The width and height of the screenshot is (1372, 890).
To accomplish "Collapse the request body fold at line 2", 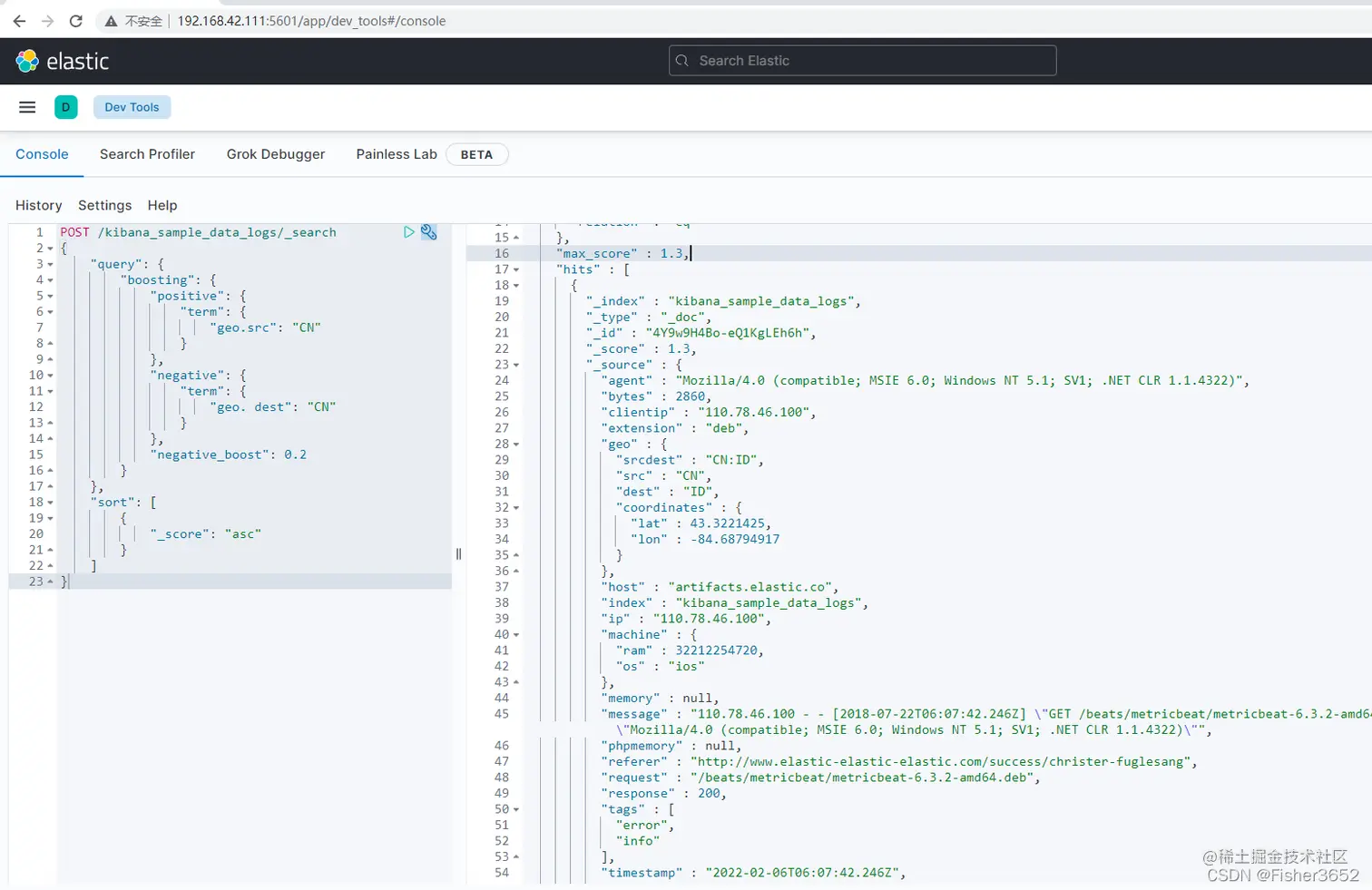I will click(x=50, y=249).
